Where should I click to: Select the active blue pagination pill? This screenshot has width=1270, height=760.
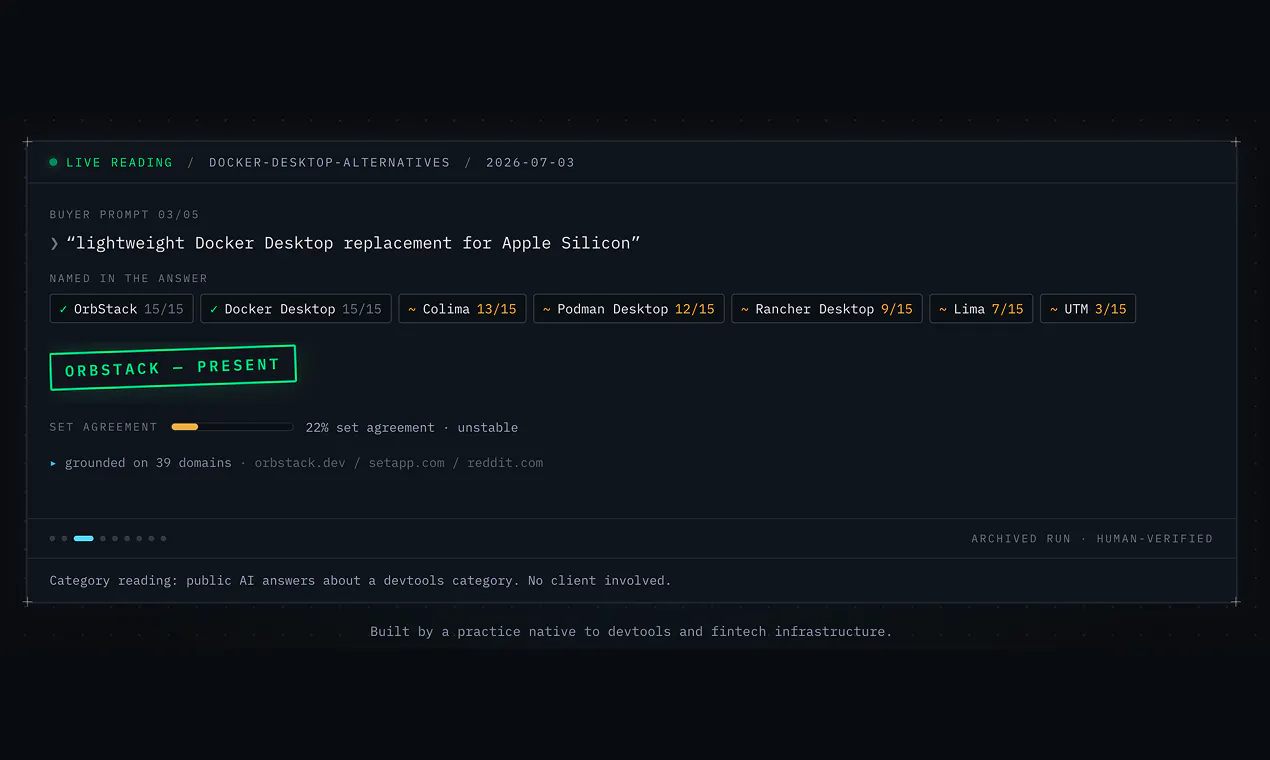[x=83, y=538]
